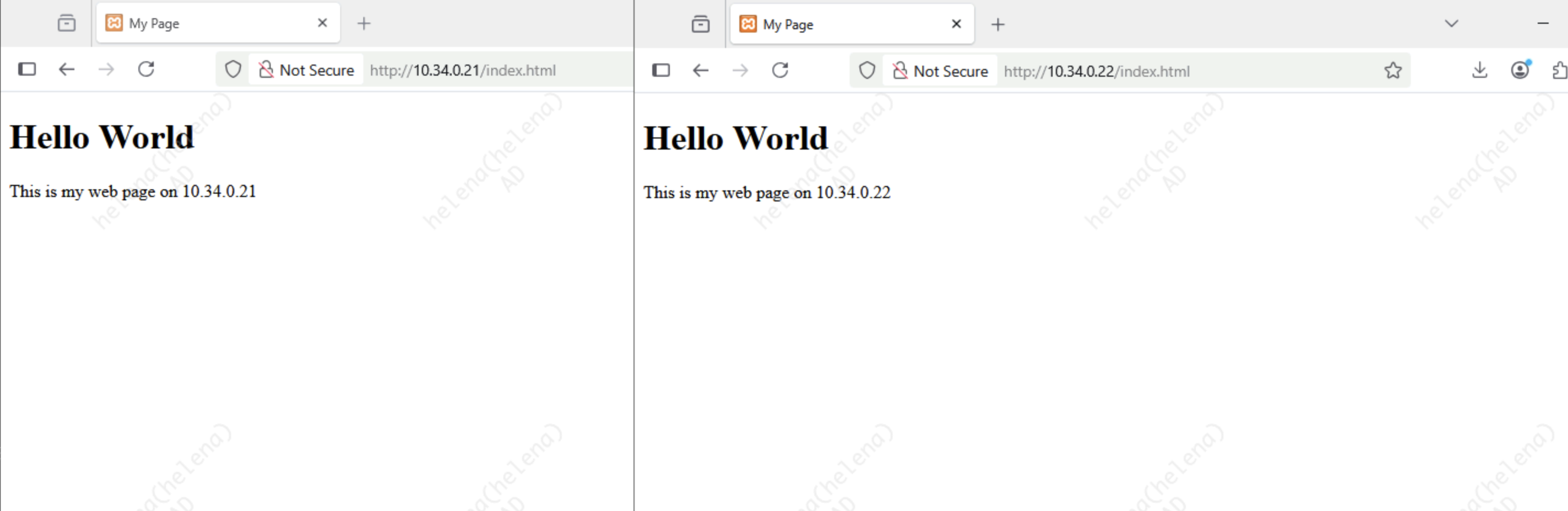This screenshot has height=511, width=1568.
Task: Toggle the sidebar in the left browser
Action: click(x=27, y=70)
